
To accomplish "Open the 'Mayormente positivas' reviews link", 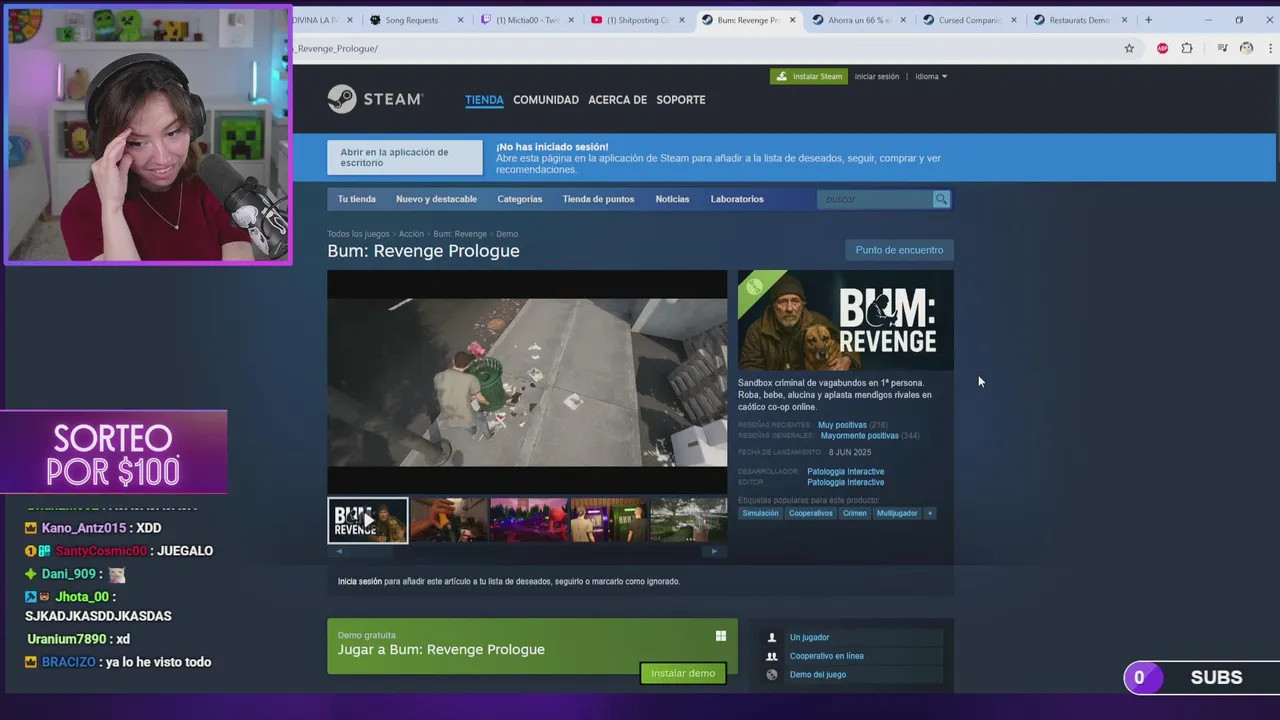I will click(x=859, y=436).
